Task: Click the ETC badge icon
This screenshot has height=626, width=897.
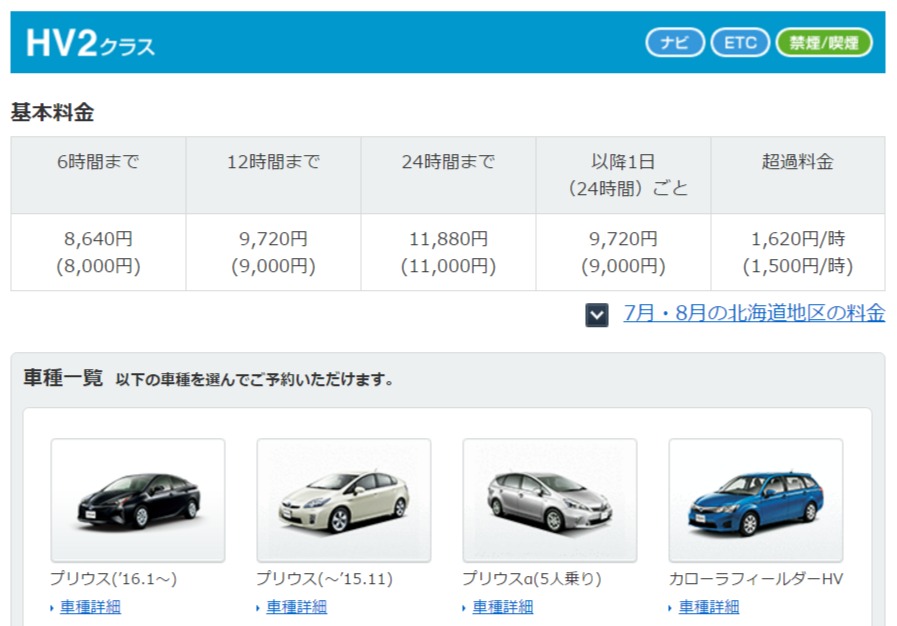Action: pyautogui.click(x=740, y=42)
